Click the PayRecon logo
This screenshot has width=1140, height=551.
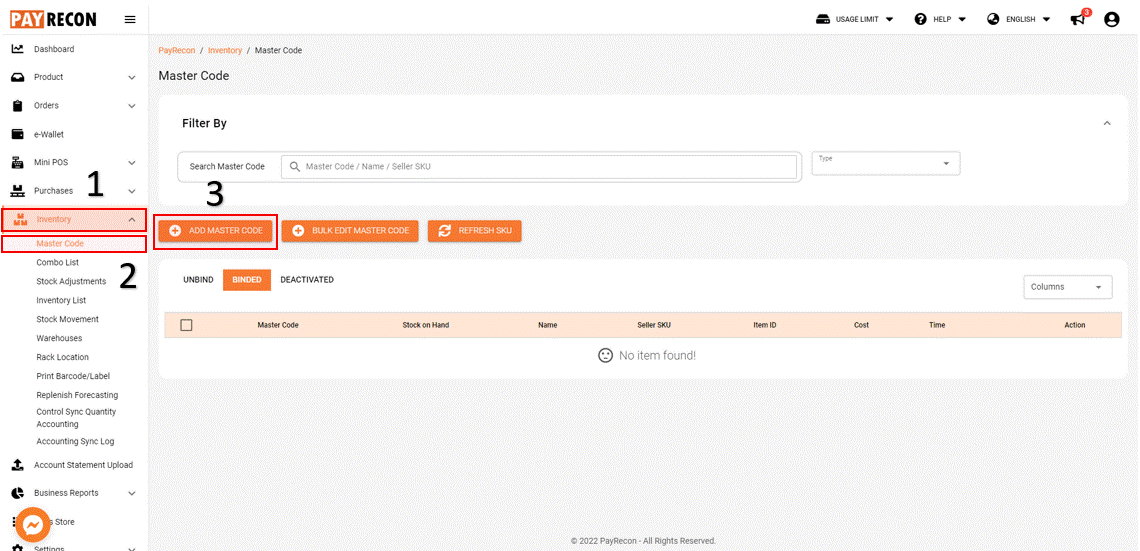(x=53, y=19)
